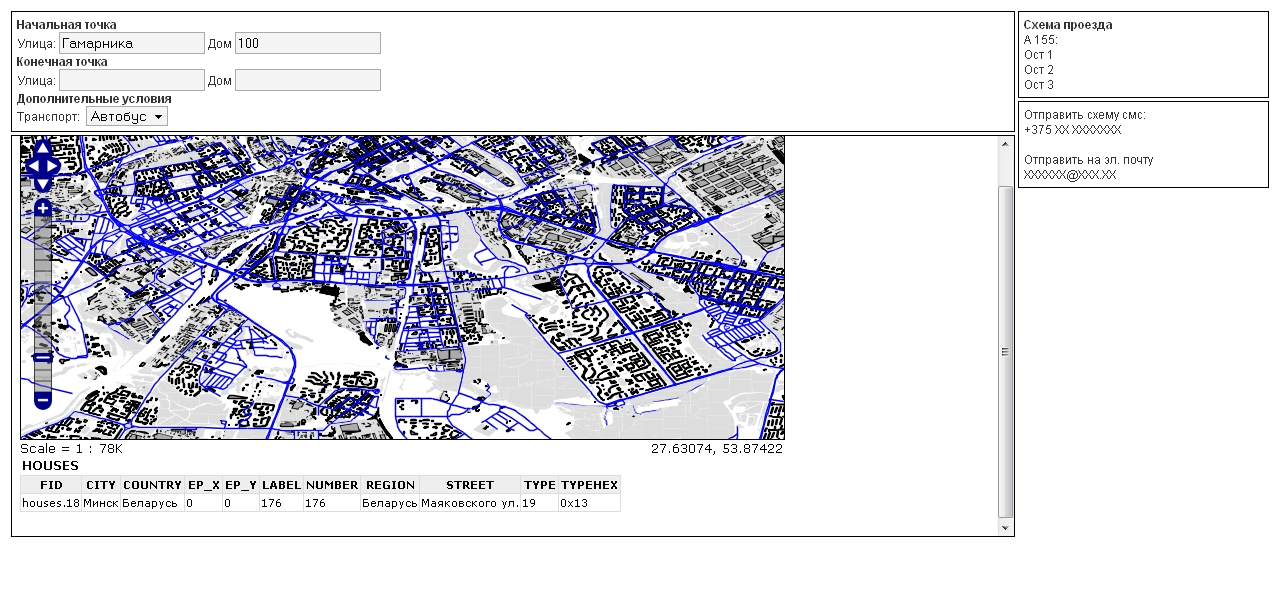Image resolution: width=1280 pixels, height=612 pixels.
Task: Focus the Дом field with value 100
Action: click(x=307, y=43)
